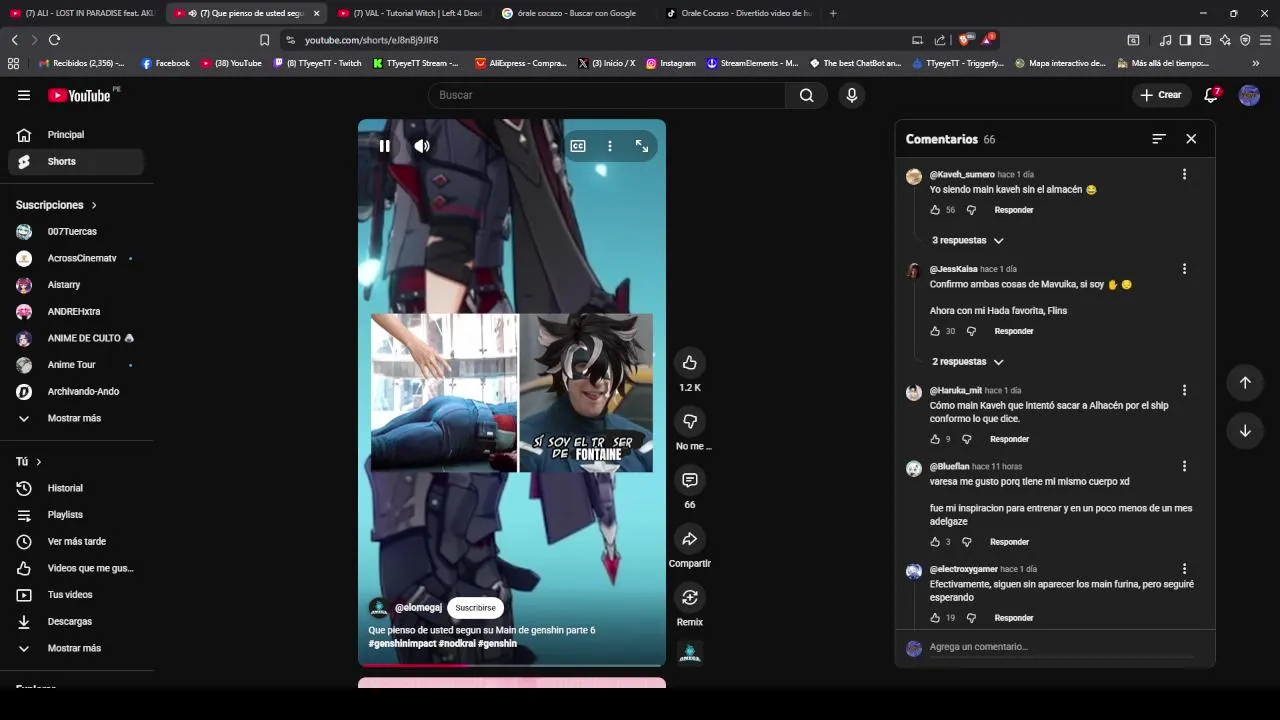Click the YouTube search box
This screenshot has width=1280, height=720.
coord(607,95)
